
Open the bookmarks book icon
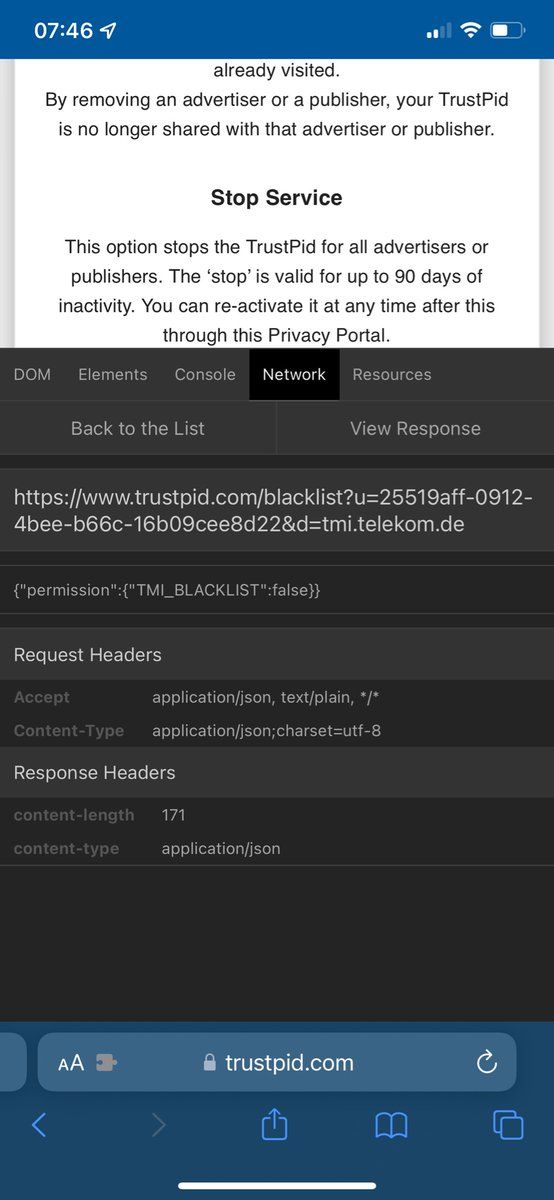(x=391, y=1126)
